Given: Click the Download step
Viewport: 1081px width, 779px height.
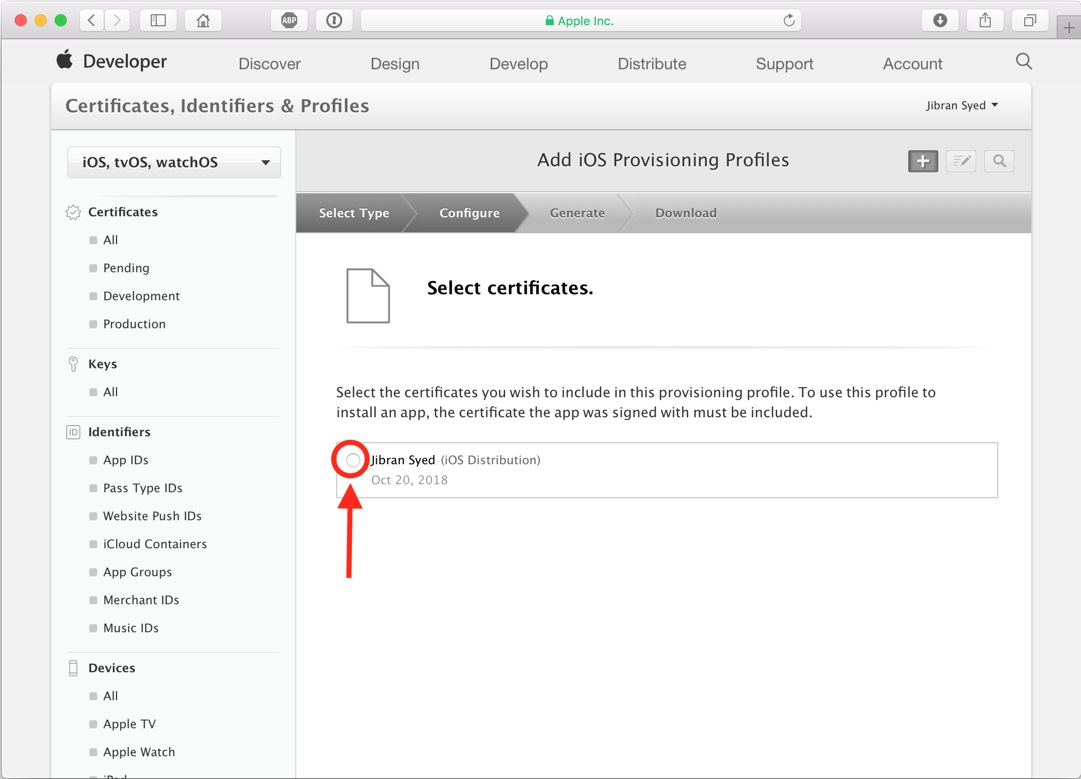Looking at the screenshot, I should tap(685, 213).
